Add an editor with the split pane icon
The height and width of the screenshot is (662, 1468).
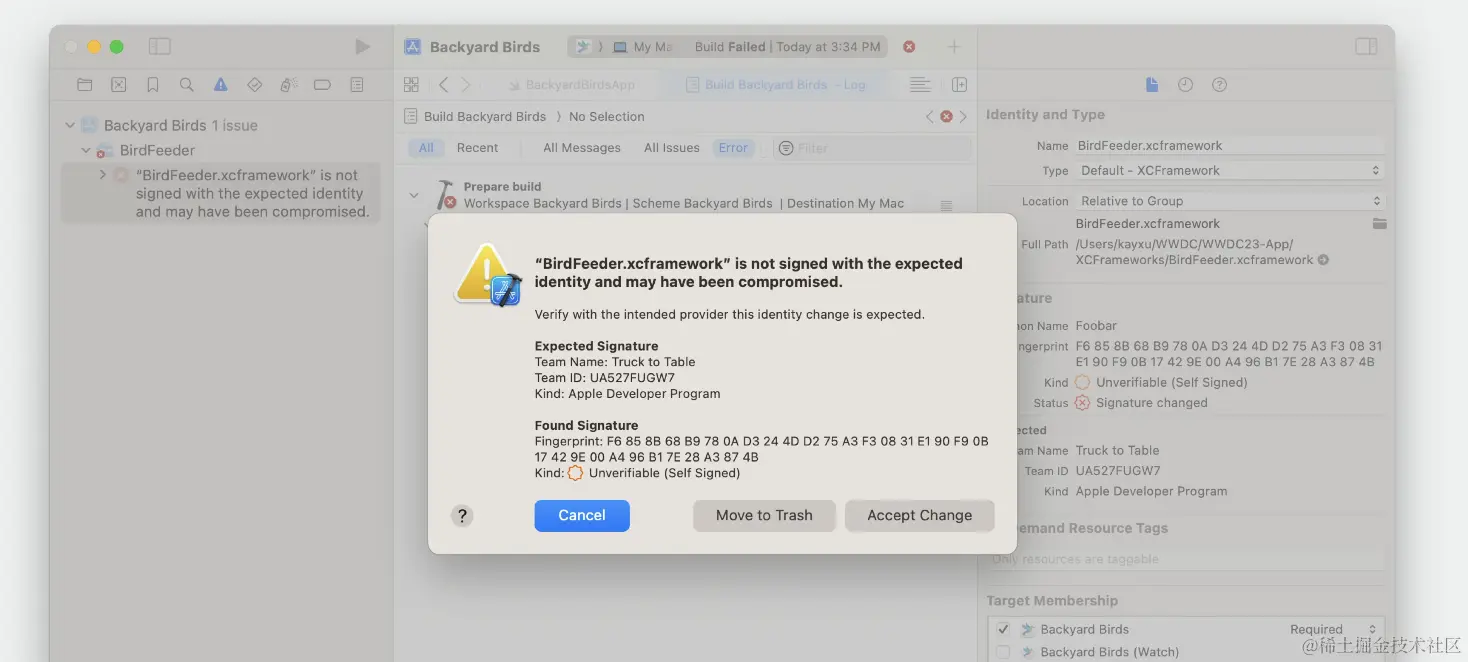click(x=959, y=85)
